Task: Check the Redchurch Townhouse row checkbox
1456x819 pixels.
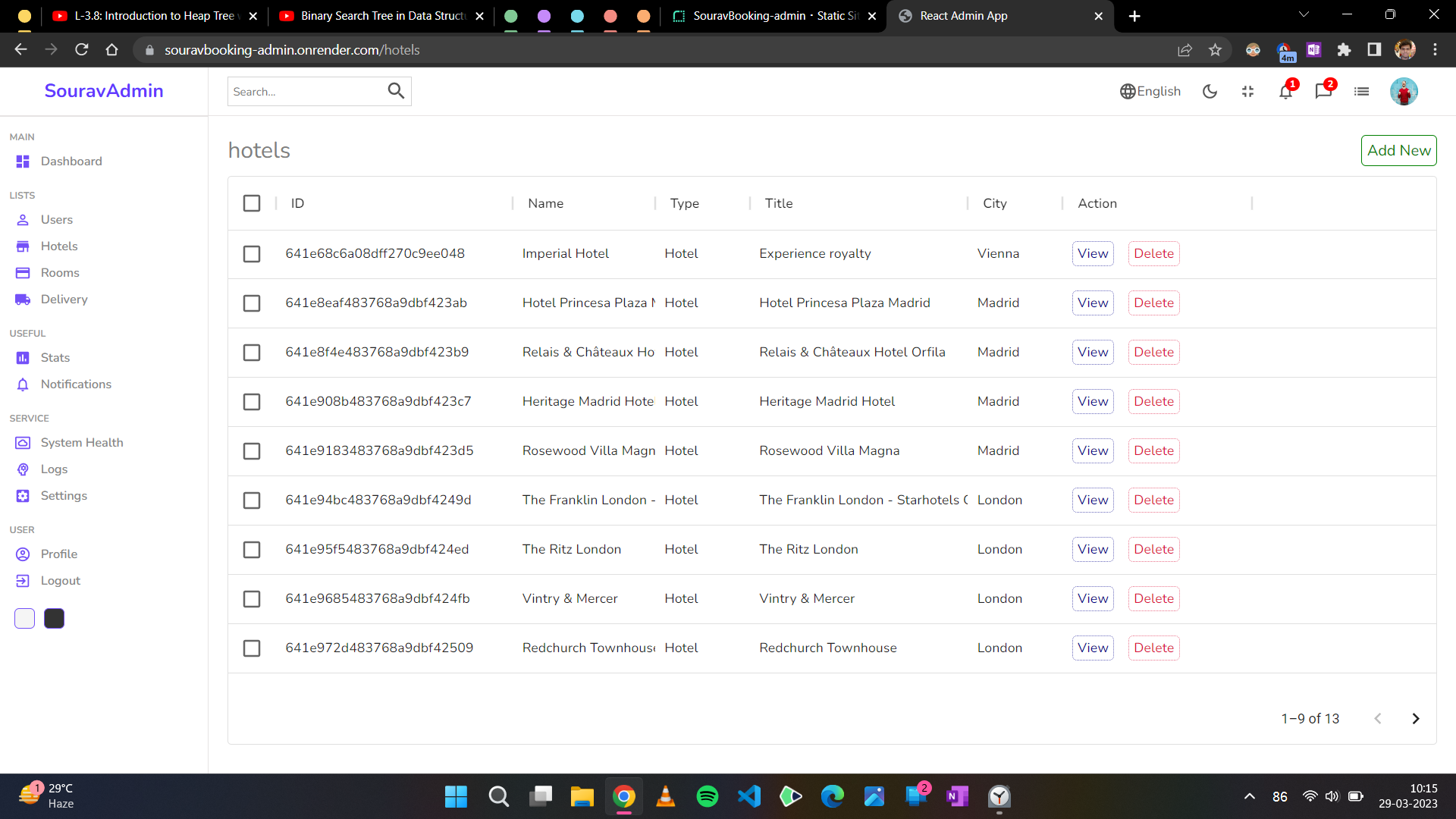Action: [252, 648]
